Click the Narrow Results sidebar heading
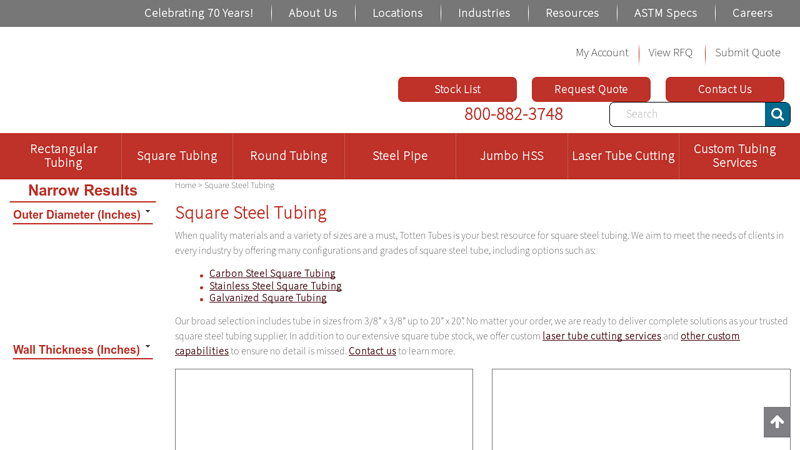800x450 pixels. click(x=83, y=190)
